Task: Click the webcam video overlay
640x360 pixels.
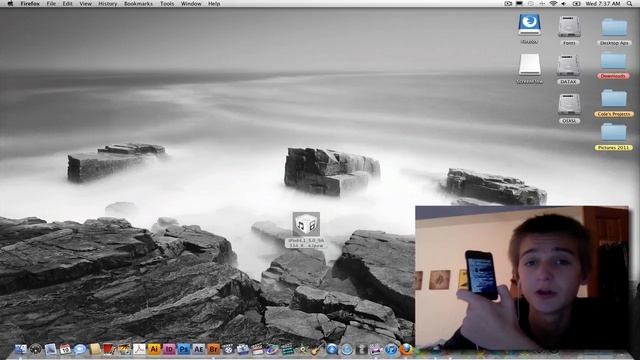Action: click(522, 278)
